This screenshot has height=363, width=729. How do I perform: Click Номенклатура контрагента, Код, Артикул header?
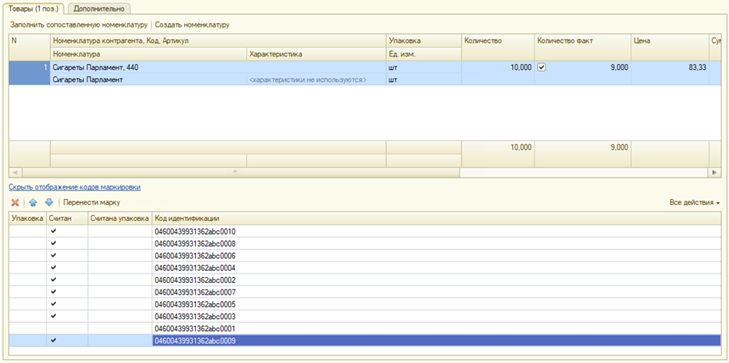click(219, 41)
